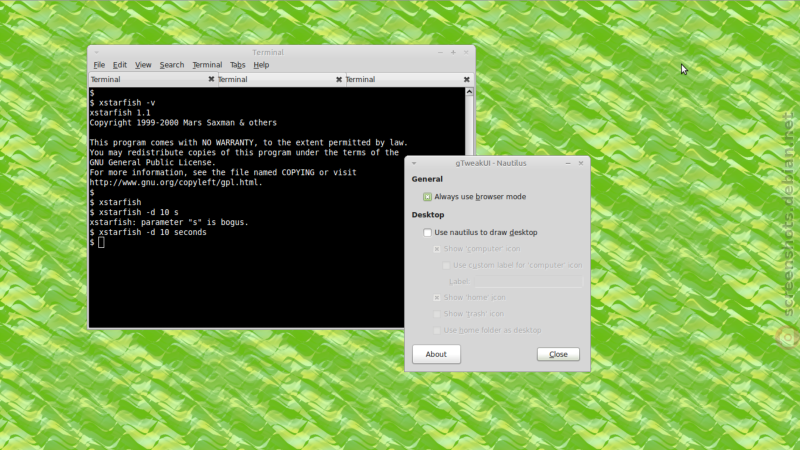The width and height of the screenshot is (800, 450).
Task: Open the Tabs menu in Terminal
Action: [x=237, y=65]
